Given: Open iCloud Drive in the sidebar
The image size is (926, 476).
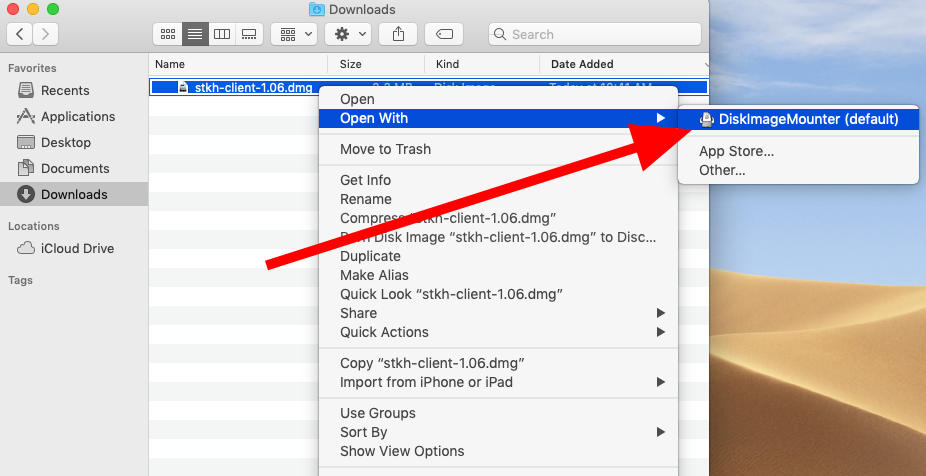Looking at the screenshot, I should pyautogui.click(x=77, y=249).
